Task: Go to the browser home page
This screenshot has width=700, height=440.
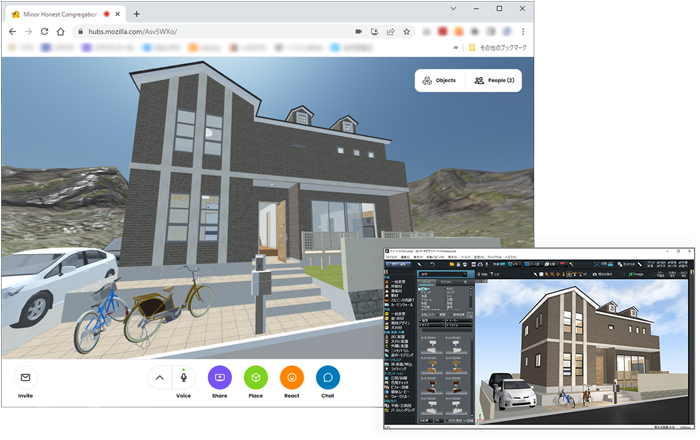Action: (x=61, y=31)
